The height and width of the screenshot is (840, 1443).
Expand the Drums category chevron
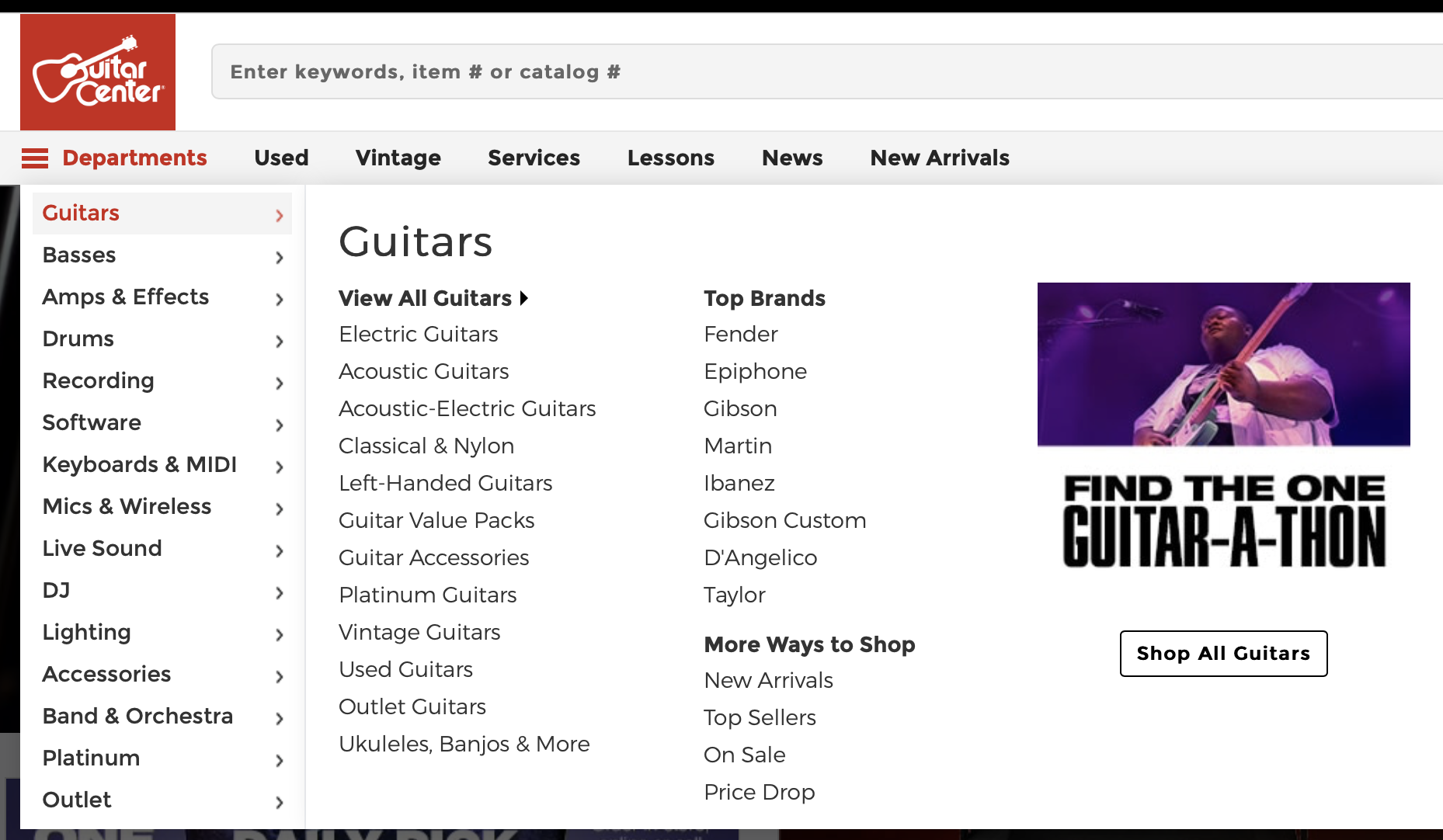(280, 341)
